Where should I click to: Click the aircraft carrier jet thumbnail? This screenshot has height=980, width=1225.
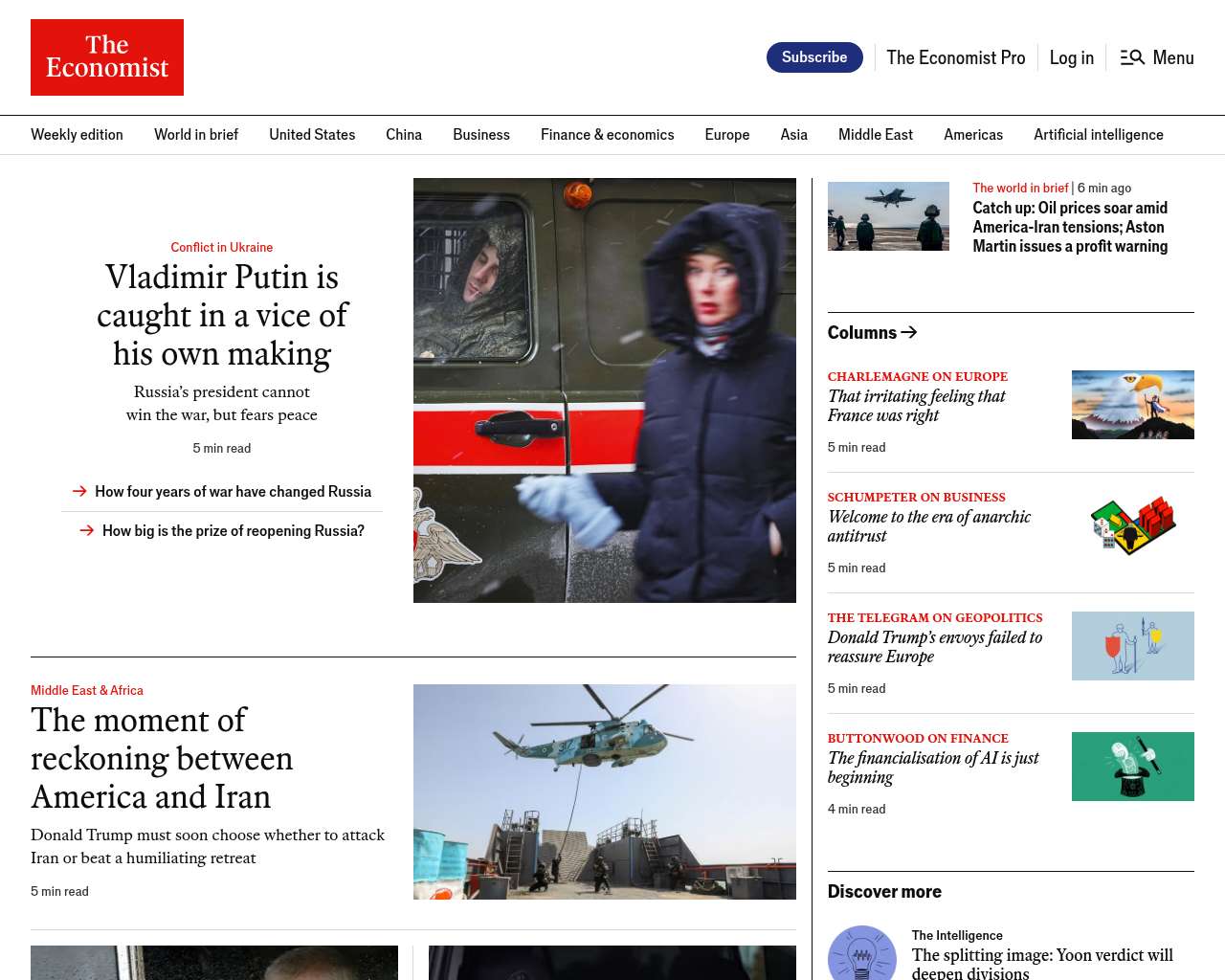(x=888, y=216)
